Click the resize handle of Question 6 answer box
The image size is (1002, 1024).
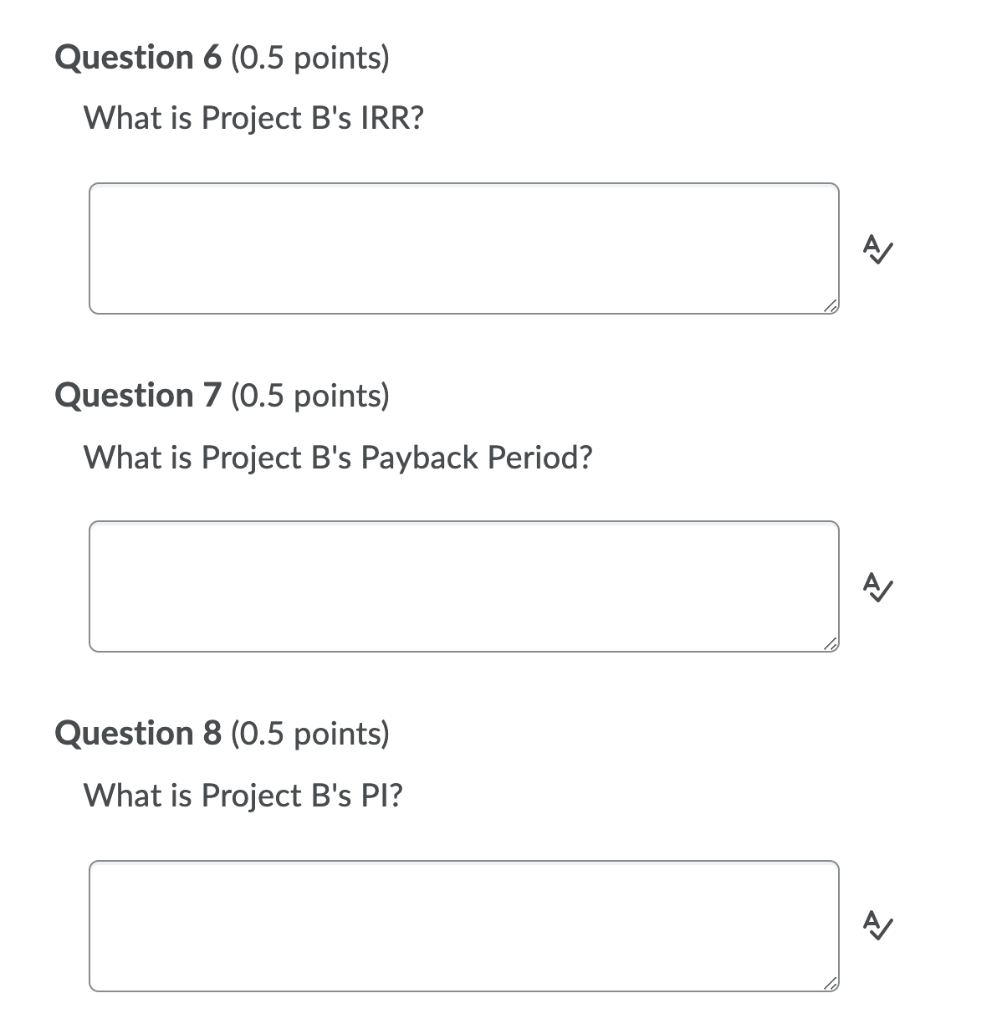(830, 307)
